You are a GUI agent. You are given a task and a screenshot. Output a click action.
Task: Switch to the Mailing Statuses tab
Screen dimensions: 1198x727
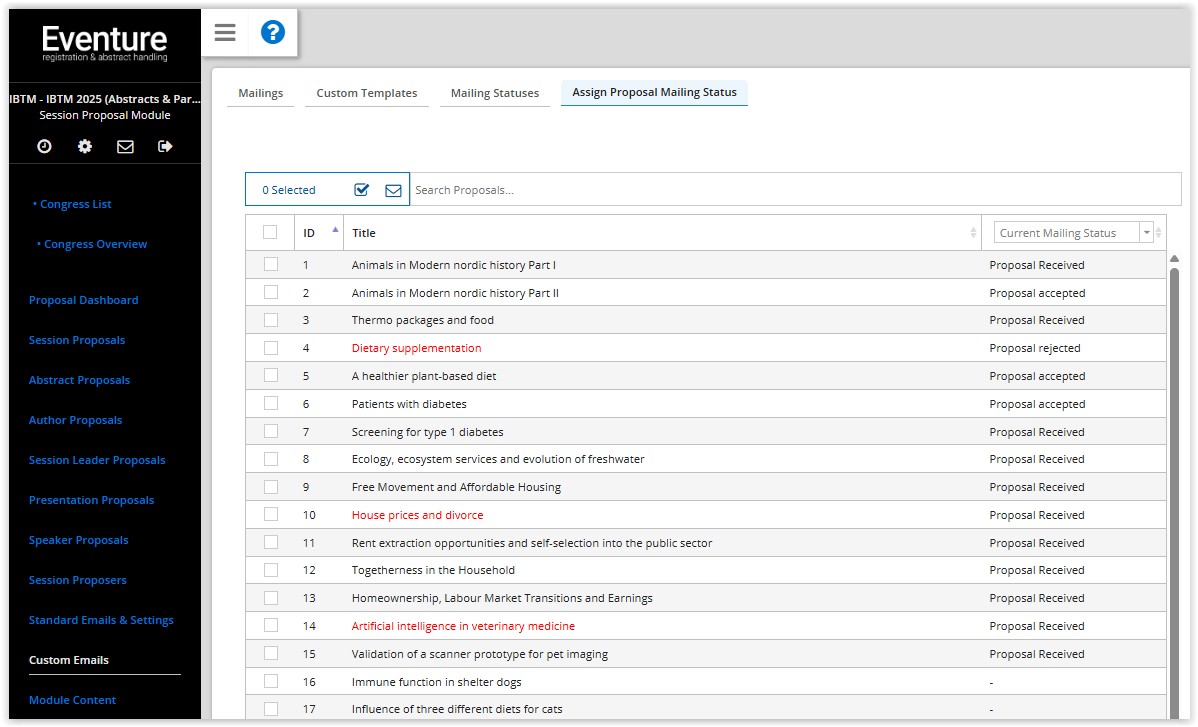[494, 93]
